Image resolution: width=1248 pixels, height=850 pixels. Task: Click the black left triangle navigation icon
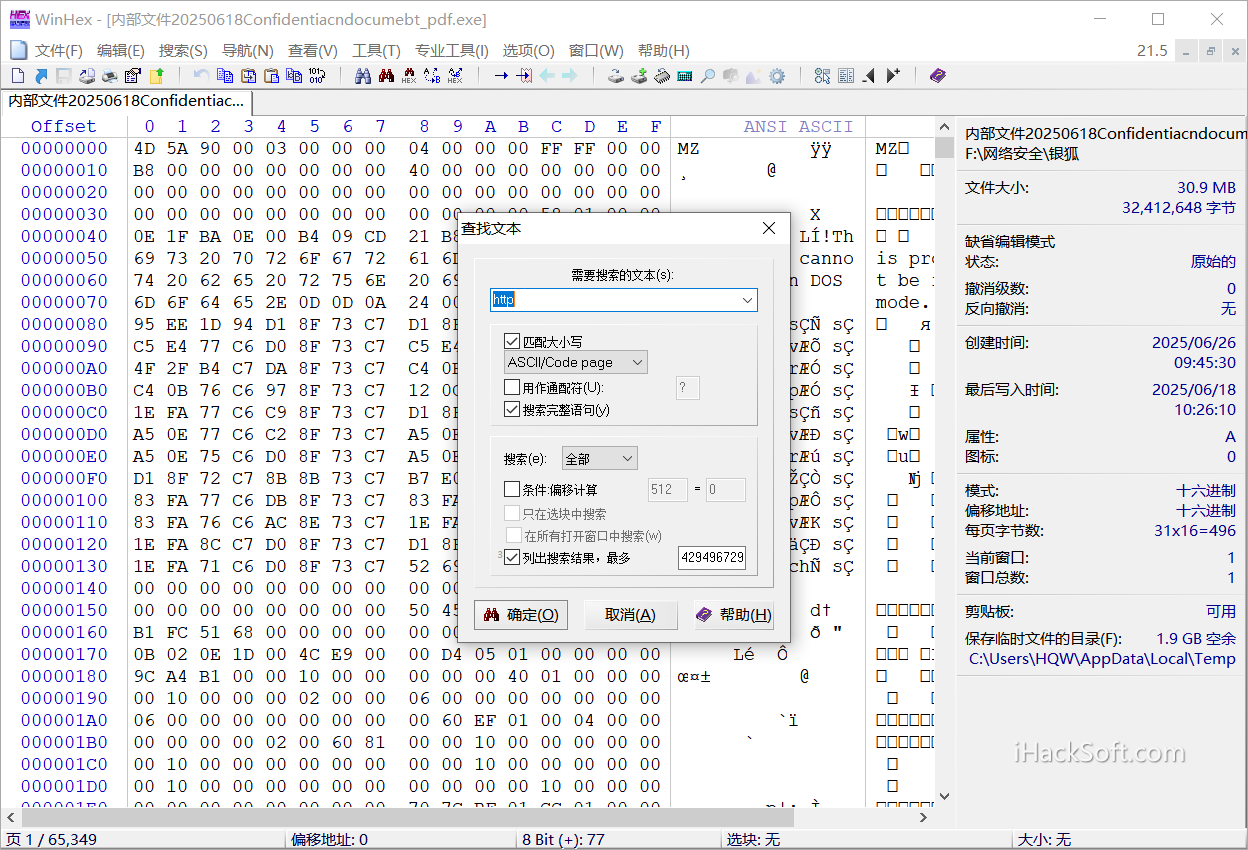tap(869, 76)
